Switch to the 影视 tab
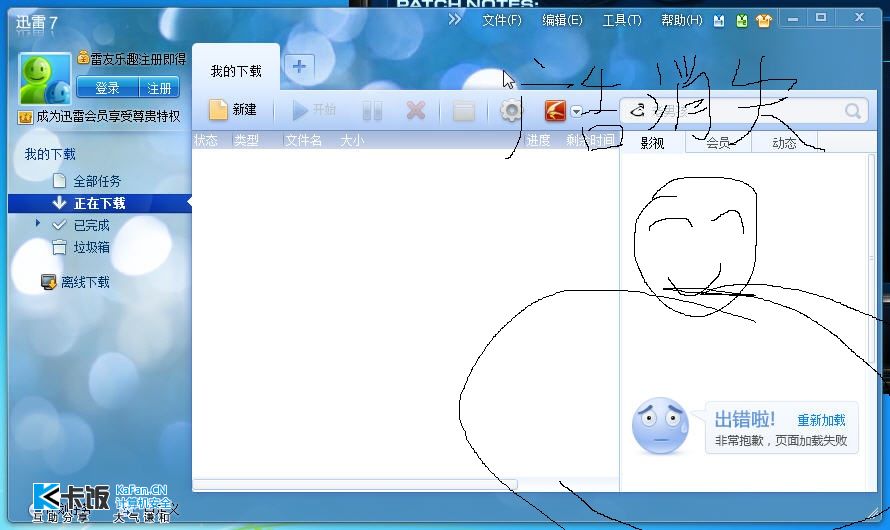Viewport: 890px width, 530px height. pos(652,143)
